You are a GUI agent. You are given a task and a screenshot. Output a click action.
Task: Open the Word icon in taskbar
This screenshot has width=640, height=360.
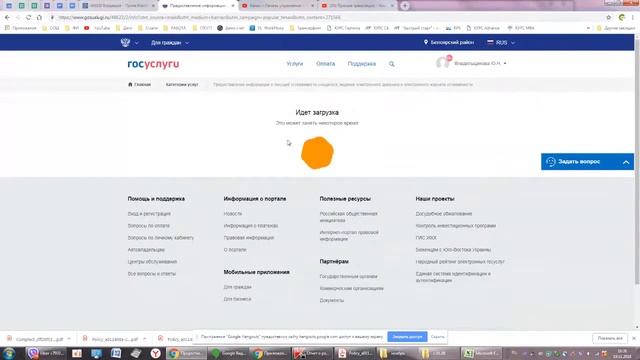click(x=116, y=353)
